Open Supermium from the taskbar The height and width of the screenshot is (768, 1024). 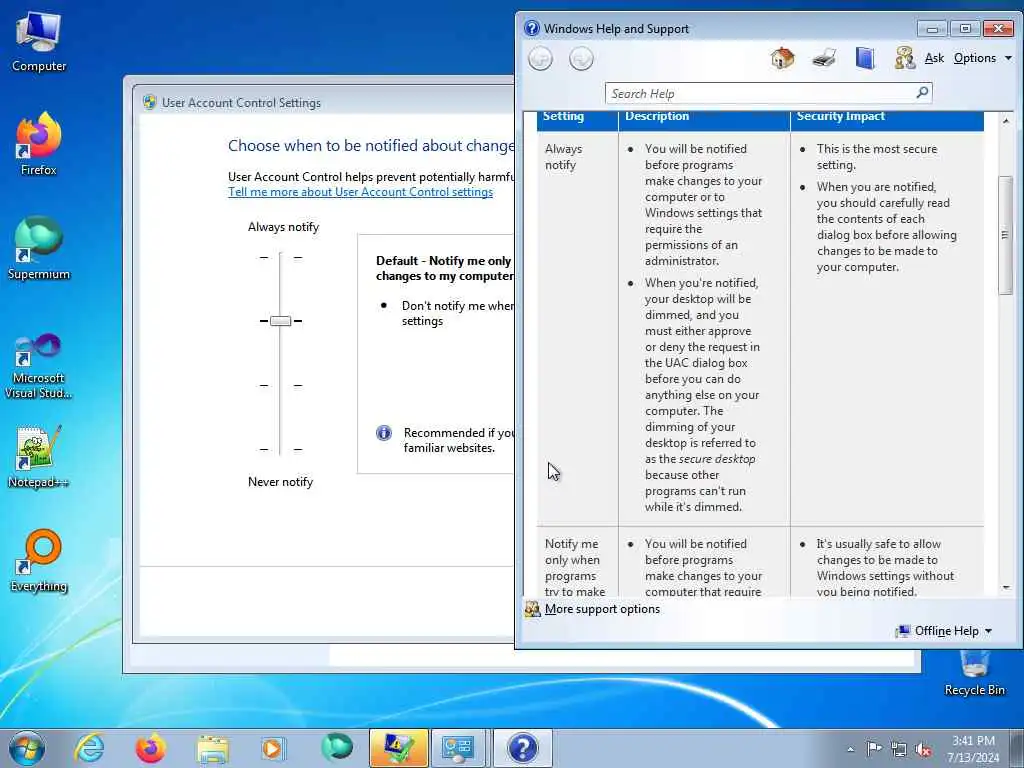click(x=336, y=748)
